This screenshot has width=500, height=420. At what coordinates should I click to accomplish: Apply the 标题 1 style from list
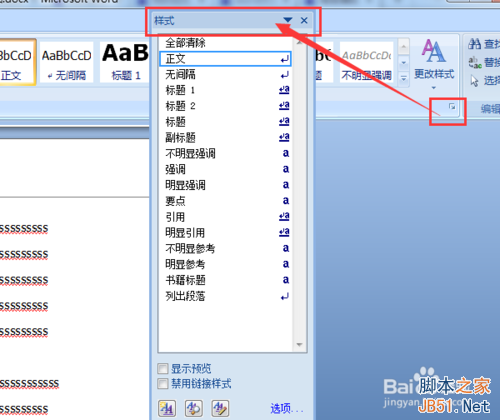225,90
